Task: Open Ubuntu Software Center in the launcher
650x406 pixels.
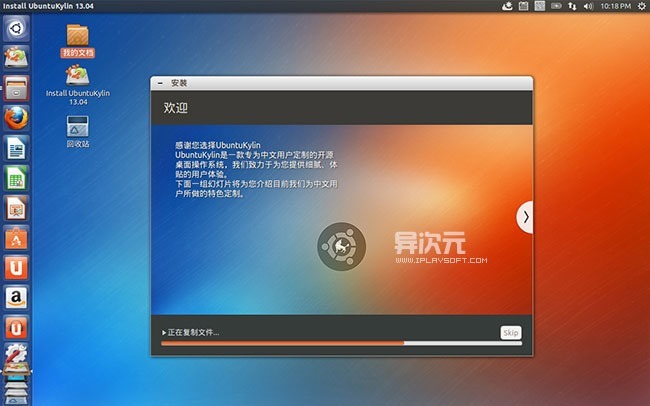Action: (x=16, y=238)
